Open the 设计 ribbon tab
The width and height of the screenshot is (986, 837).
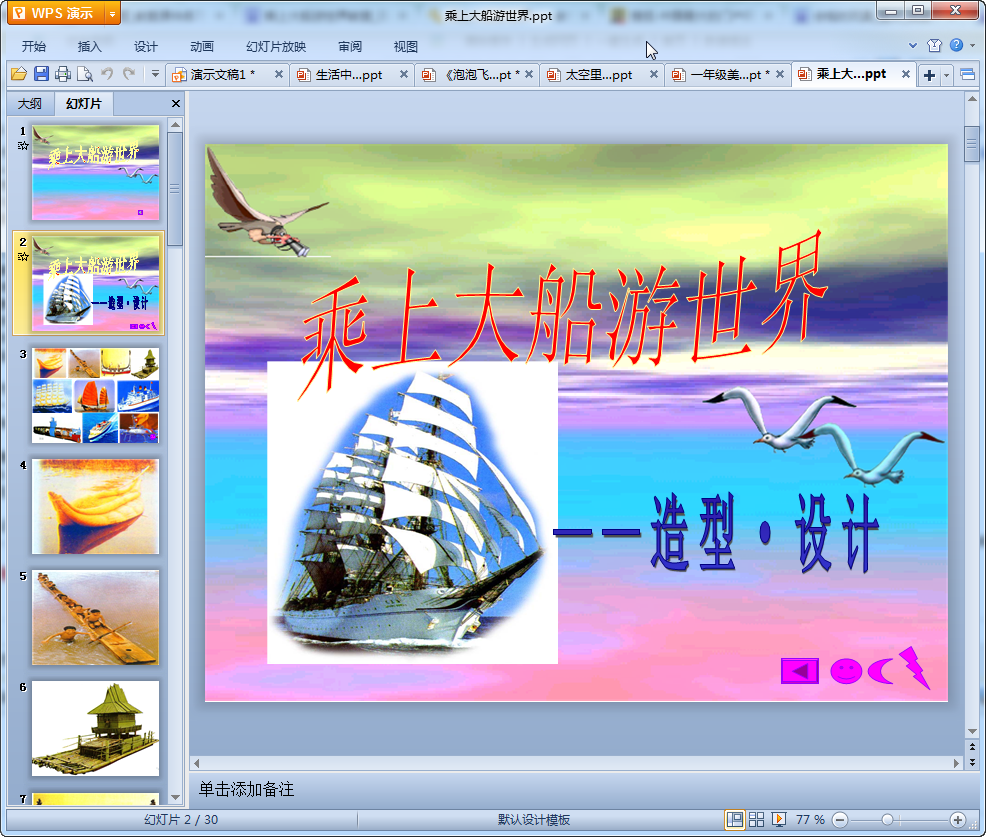(145, 47)
